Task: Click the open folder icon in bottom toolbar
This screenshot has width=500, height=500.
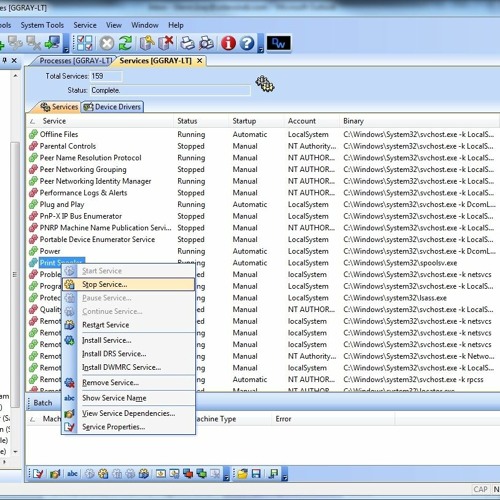Action: pyautogui.click(x=243, y=473)
